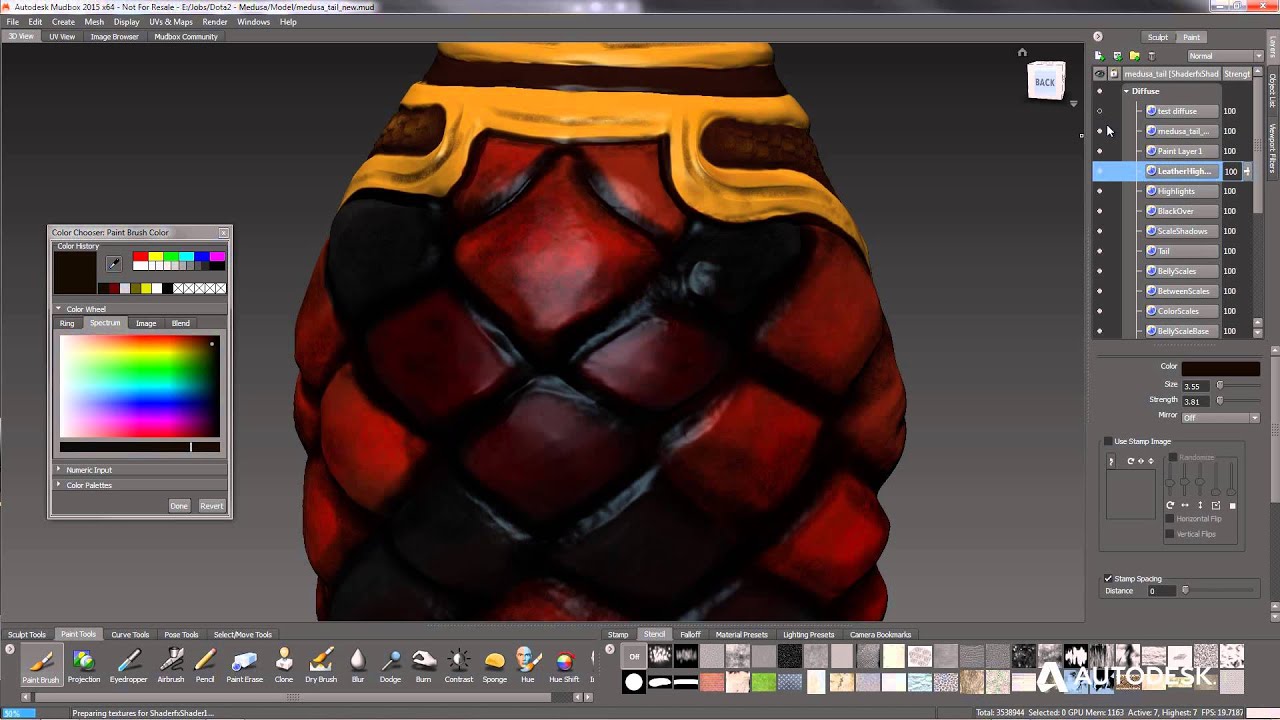Screen dimensions: 1280x720
Task: Toggle visibility of Tail layer
Action: pyautogui.click(x=1099, y=251)
